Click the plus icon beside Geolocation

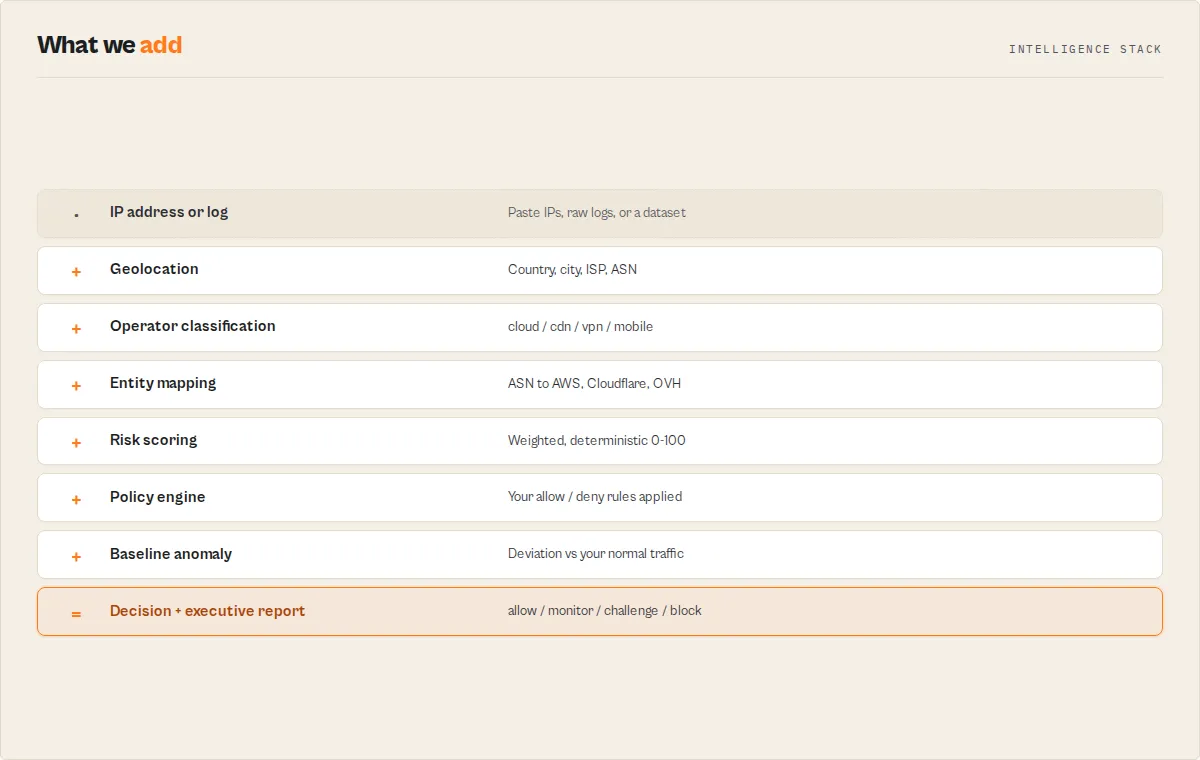coord(76,272)
